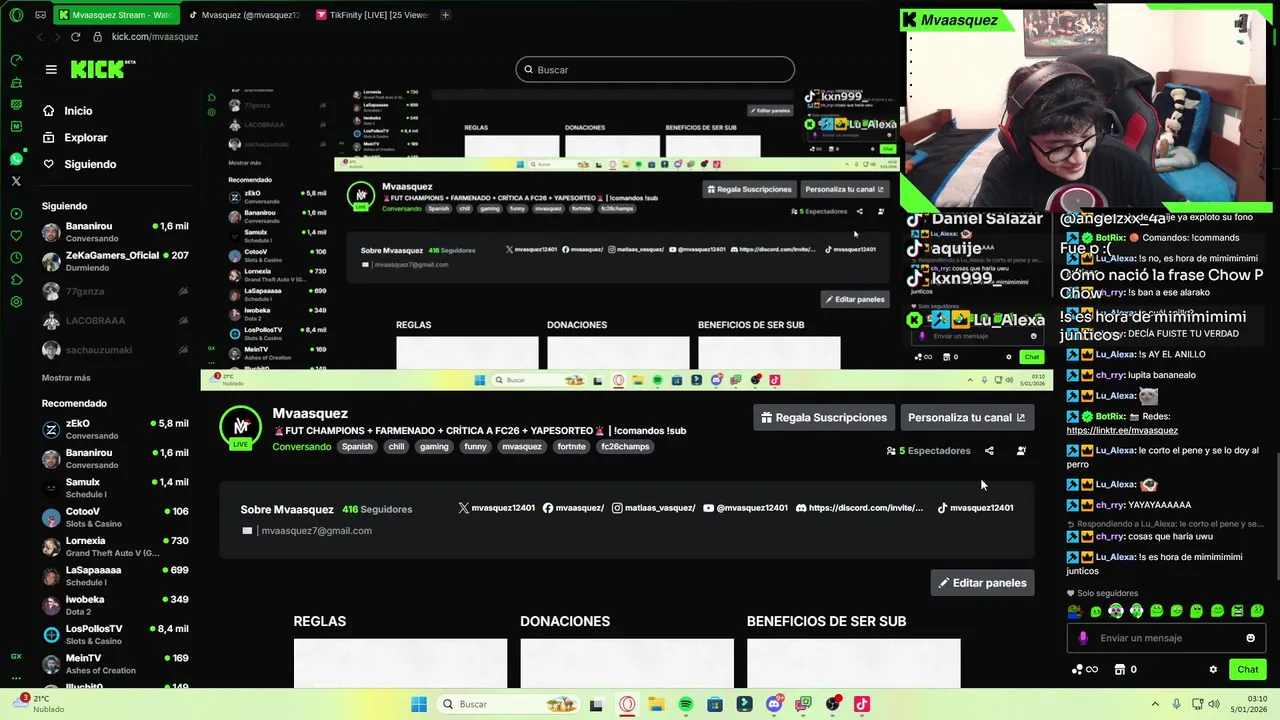Click the Editar paneles button
This screenshot has width=1280, height=720.
[x=982, y=583]
